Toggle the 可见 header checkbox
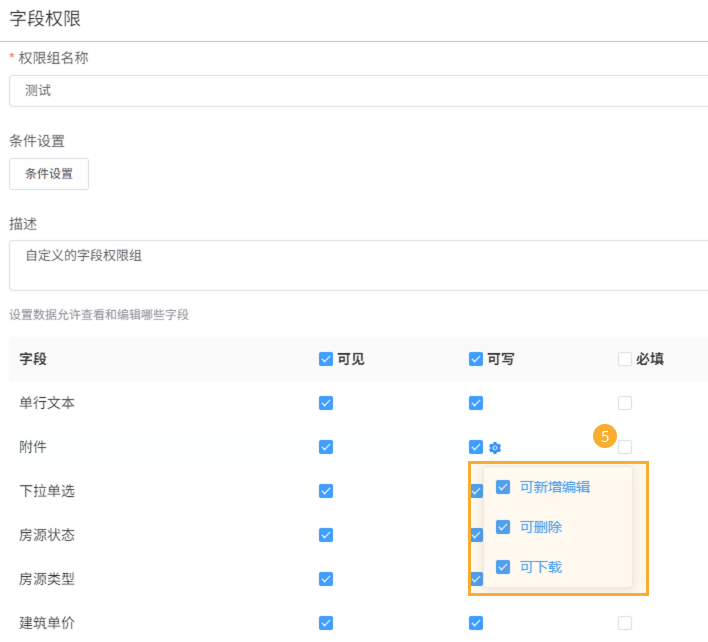708x642 pixels. click(326, 359)
